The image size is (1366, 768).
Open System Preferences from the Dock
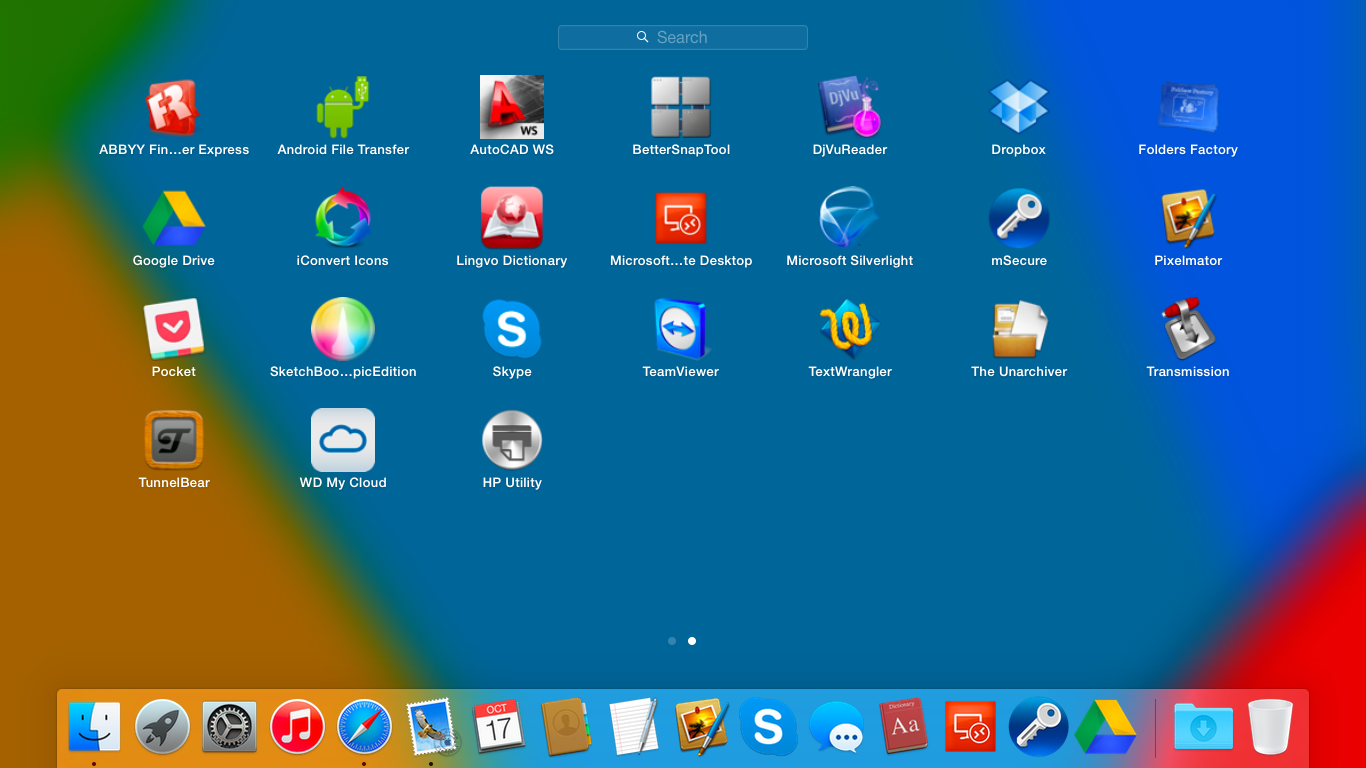[x=229, y=726]
